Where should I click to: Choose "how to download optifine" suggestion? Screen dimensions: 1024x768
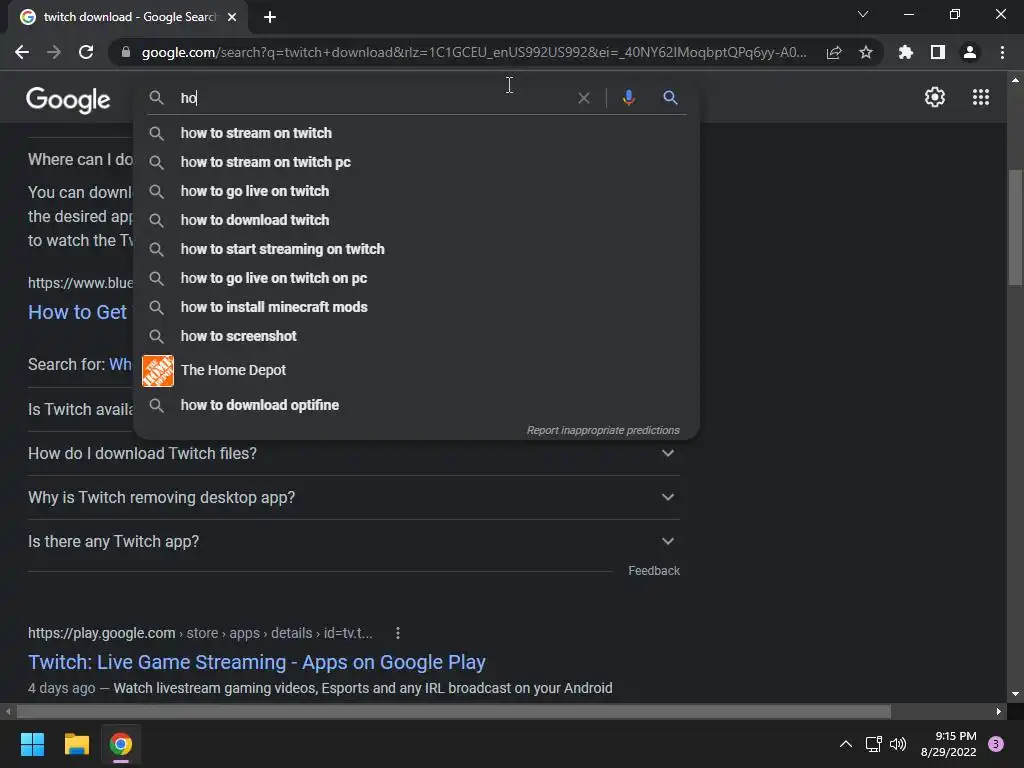pyautogui.click(x=417, y=405)
